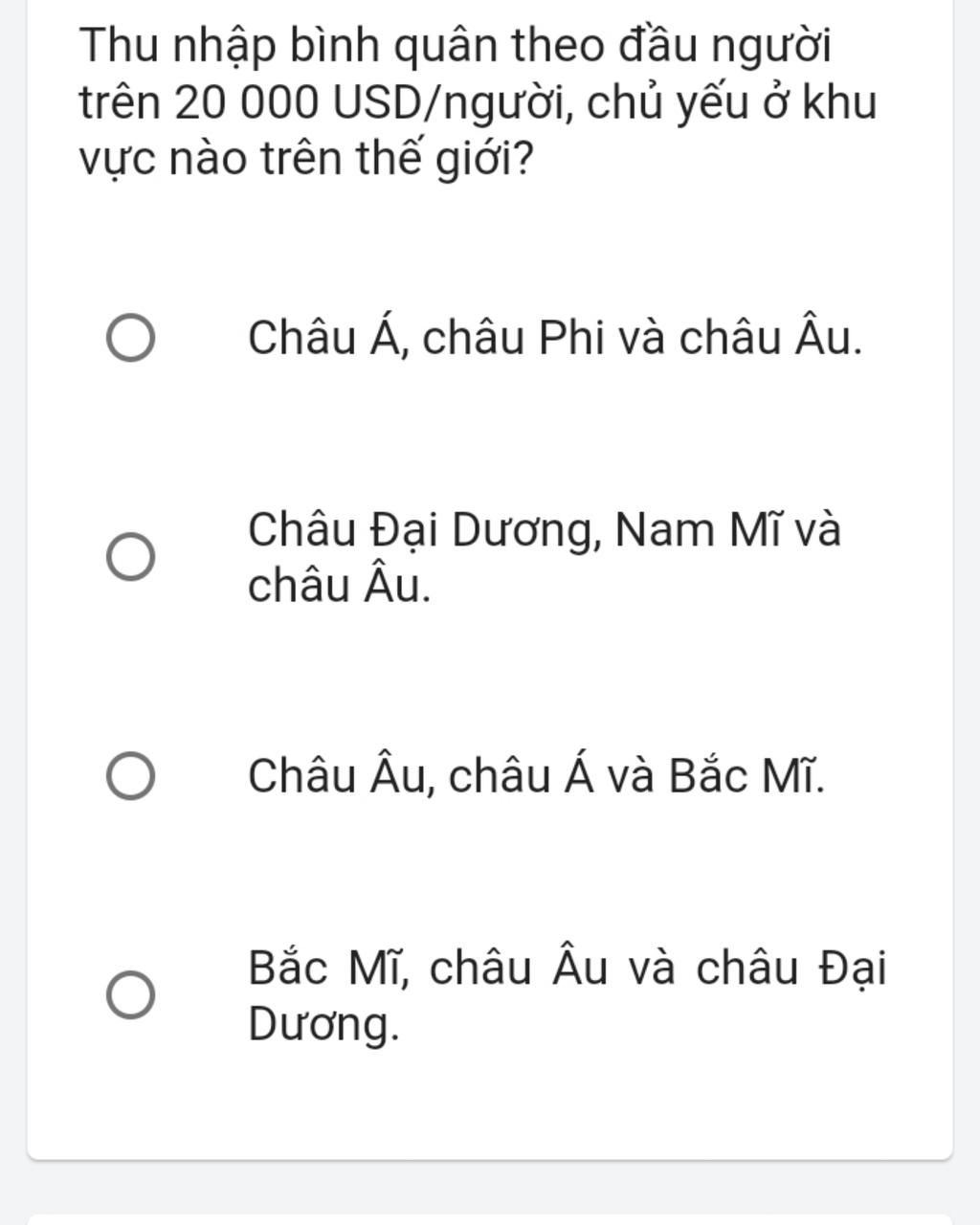Pick radio button for "Bắc Mĩ, châu Âu" option
The width and height of the screenshot is (980, 1225).
130,995
